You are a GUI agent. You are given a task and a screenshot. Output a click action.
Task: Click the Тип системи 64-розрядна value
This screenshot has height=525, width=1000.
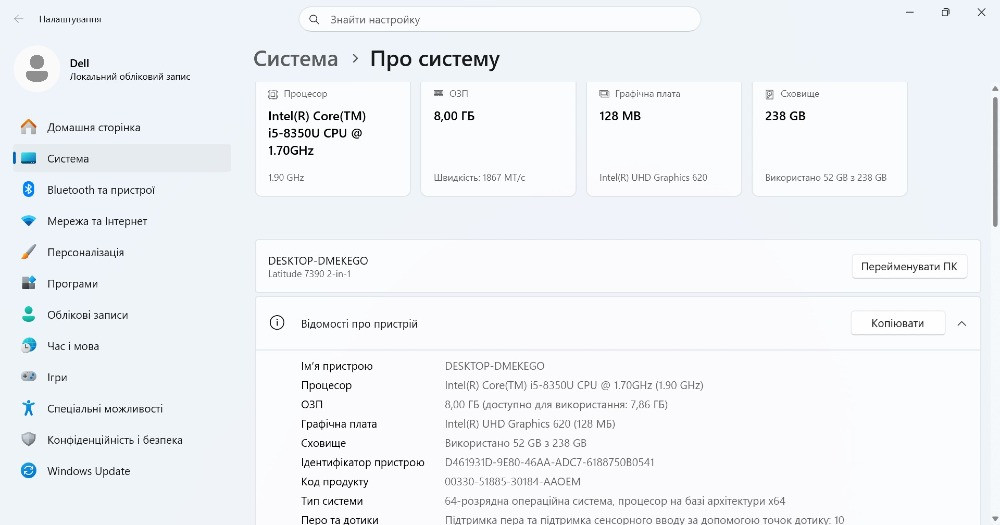point(615,501)
